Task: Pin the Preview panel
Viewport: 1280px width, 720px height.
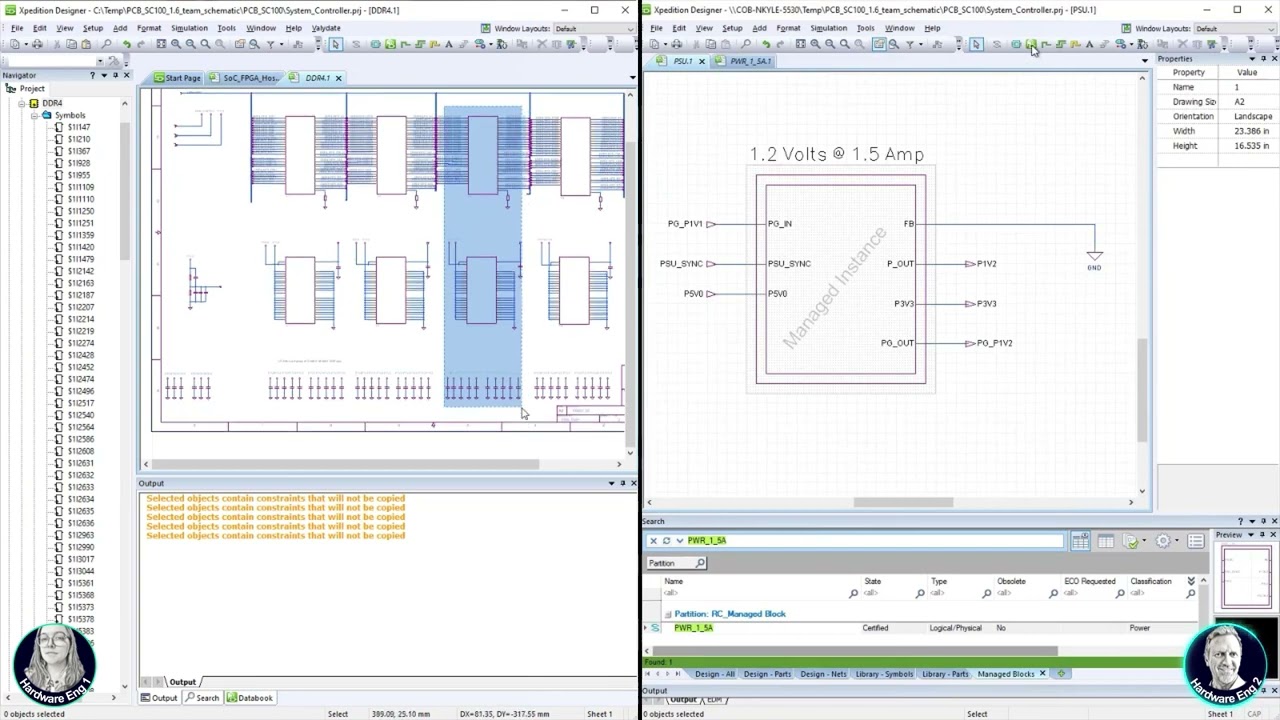Action: click(x=1262, y=535)
